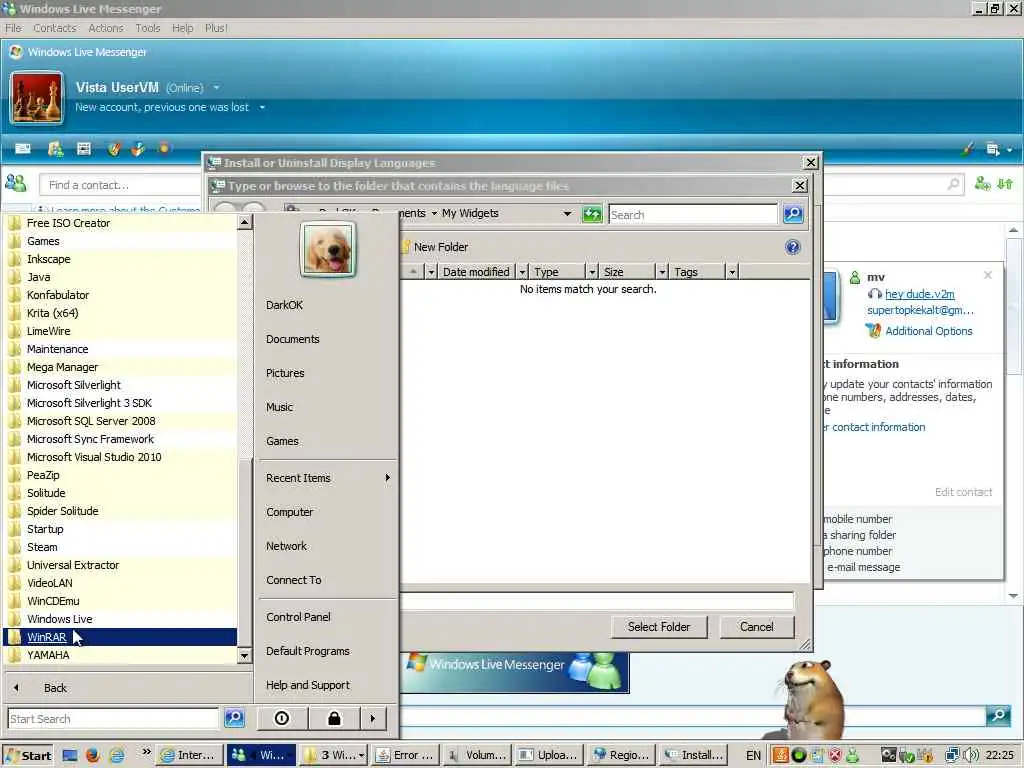
Task: Close the mv contact card
Action: (988, 275)
